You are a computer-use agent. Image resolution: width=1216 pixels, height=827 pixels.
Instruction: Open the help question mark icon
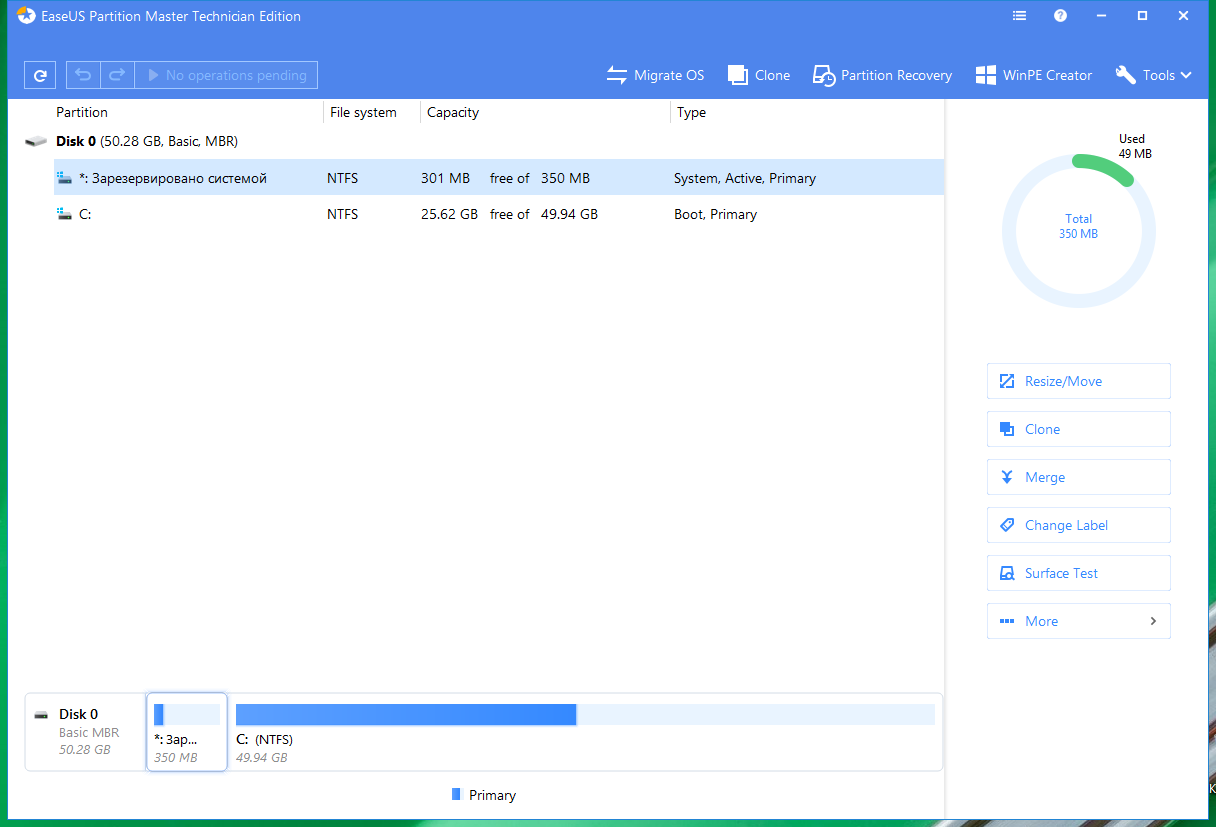[1060, 15]
